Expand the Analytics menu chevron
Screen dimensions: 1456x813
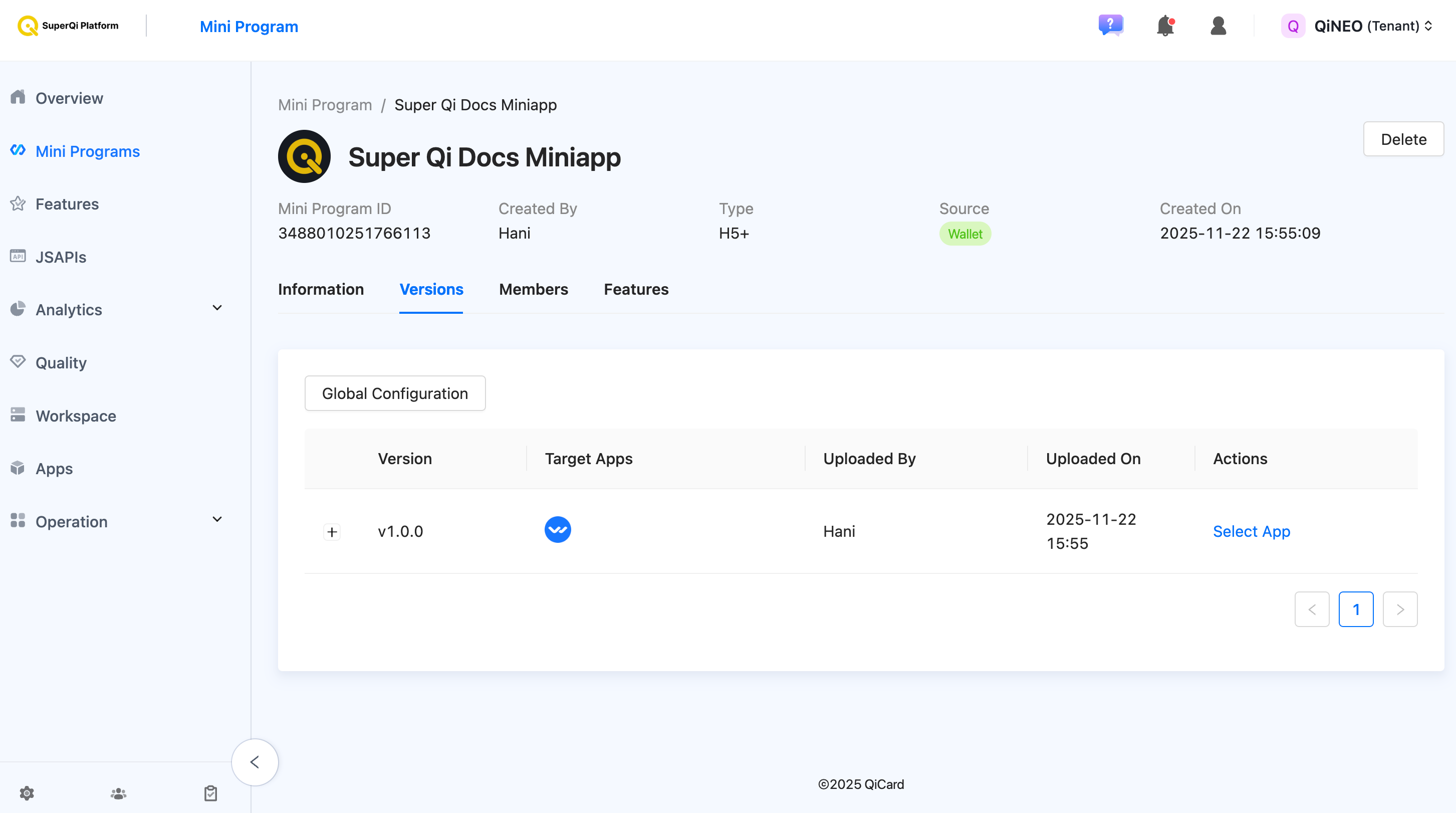pos(217,308)
